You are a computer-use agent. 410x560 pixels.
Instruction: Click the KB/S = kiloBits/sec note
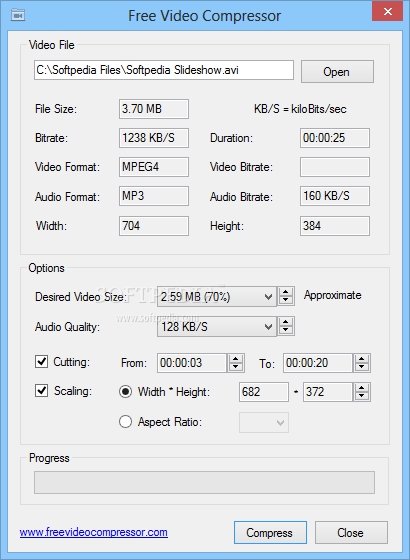pyautogui.click(x=300, y=109)
